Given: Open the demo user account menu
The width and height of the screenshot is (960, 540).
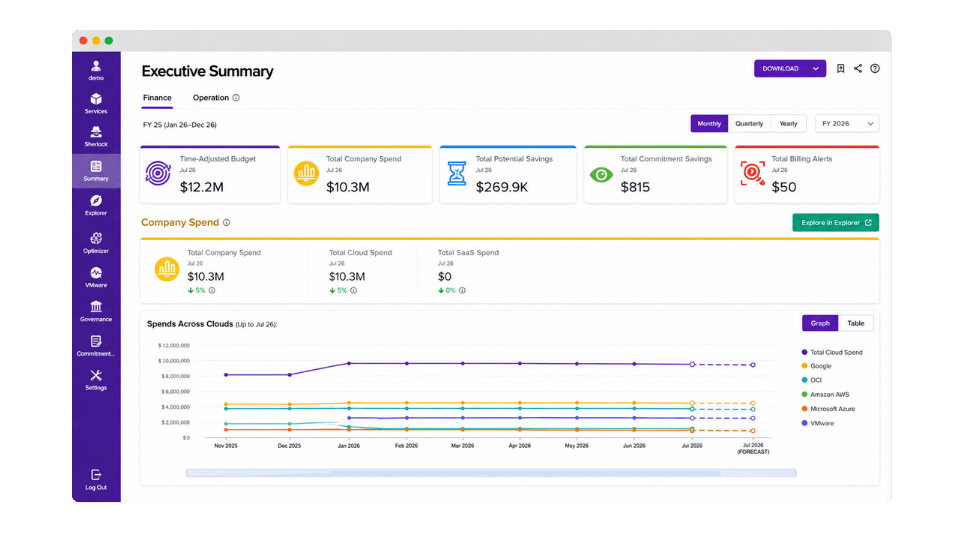Looking at the screenshot, I should click(x=96, y=70).
